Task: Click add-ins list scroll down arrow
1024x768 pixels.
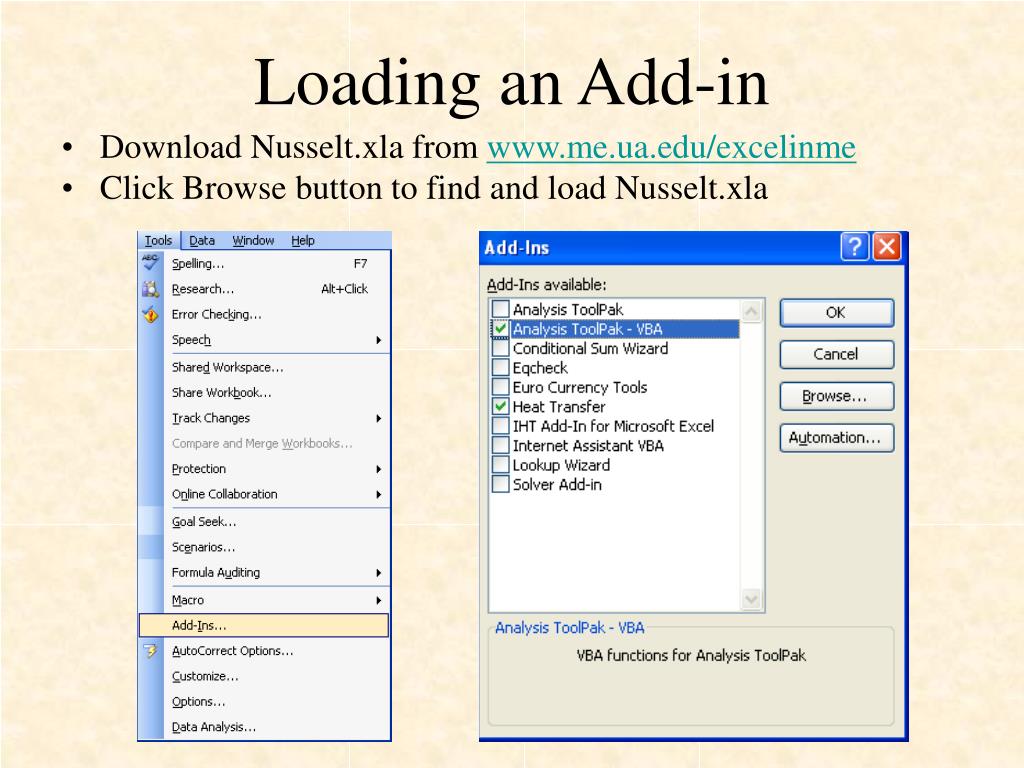Action: 752,599
